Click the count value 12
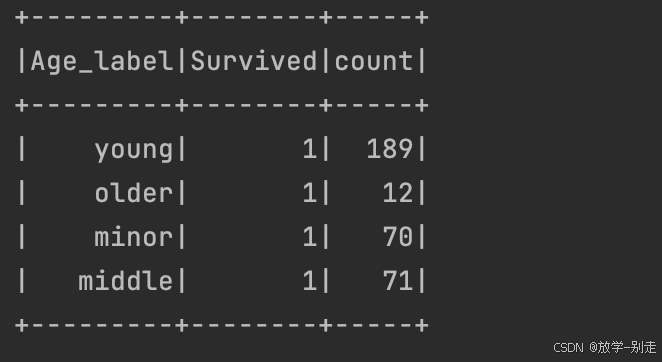 (x=398, y=193)
